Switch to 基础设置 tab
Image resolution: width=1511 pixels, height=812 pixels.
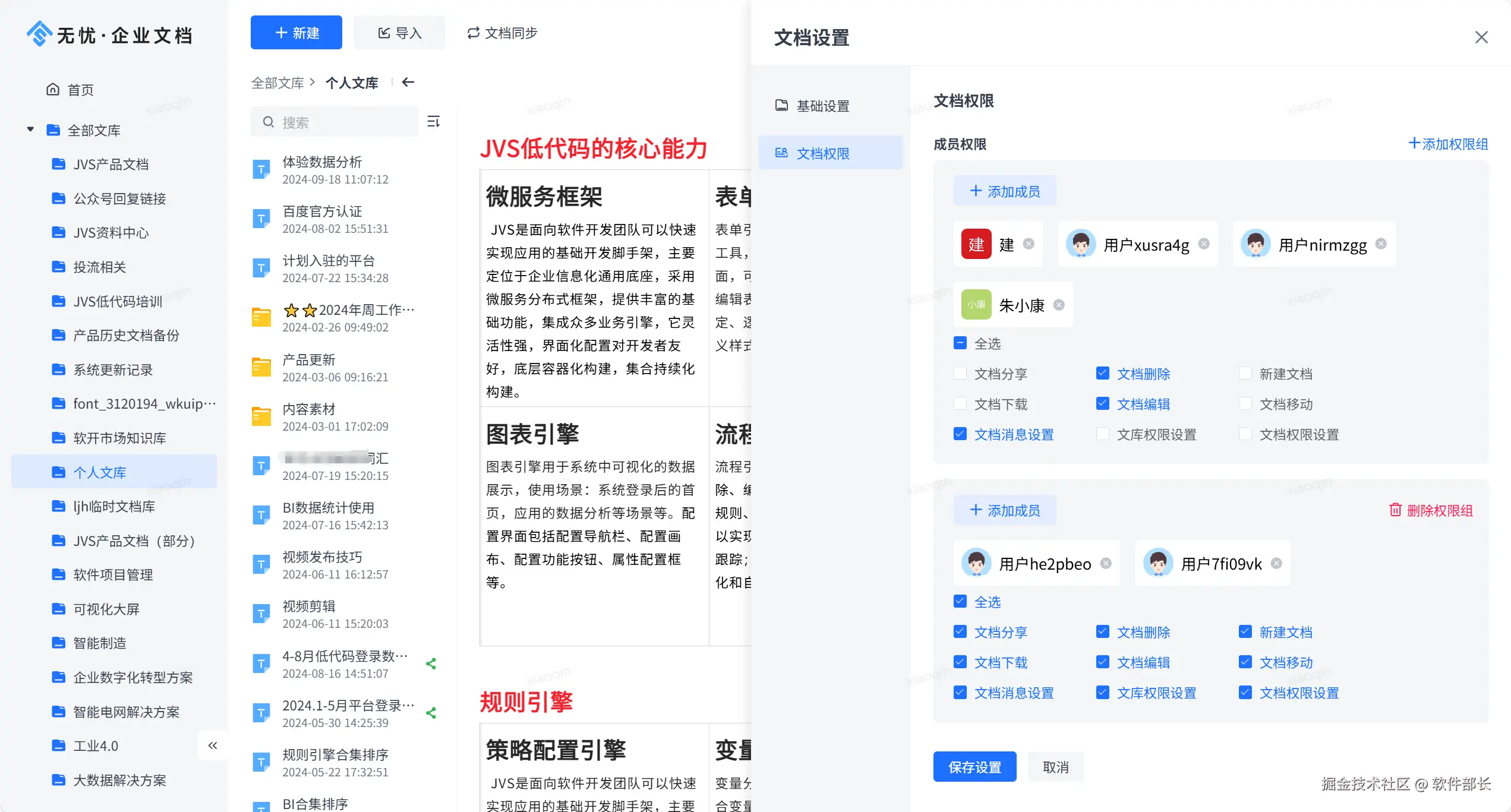822,106
